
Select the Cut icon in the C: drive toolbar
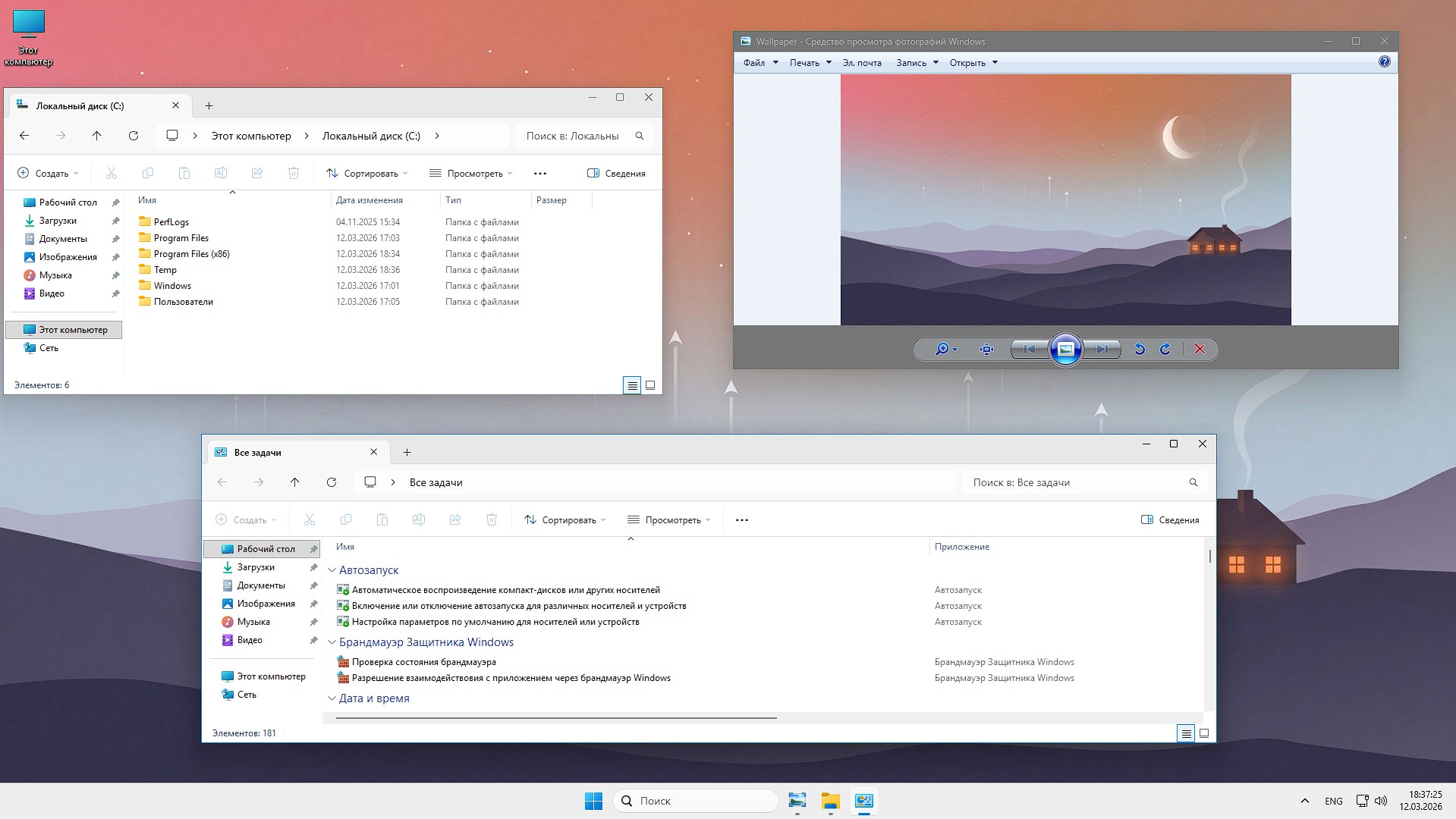click(x=112, y=173)
